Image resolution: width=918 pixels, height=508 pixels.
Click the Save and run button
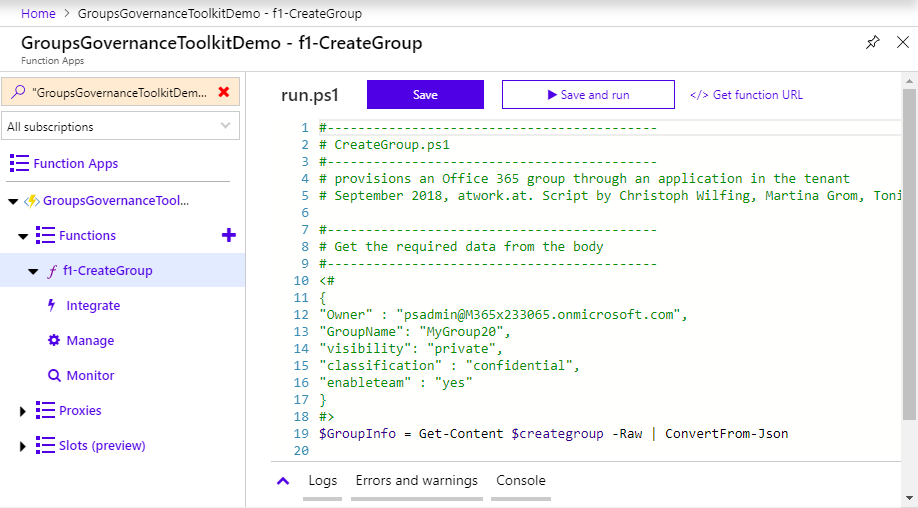point(588,95)
